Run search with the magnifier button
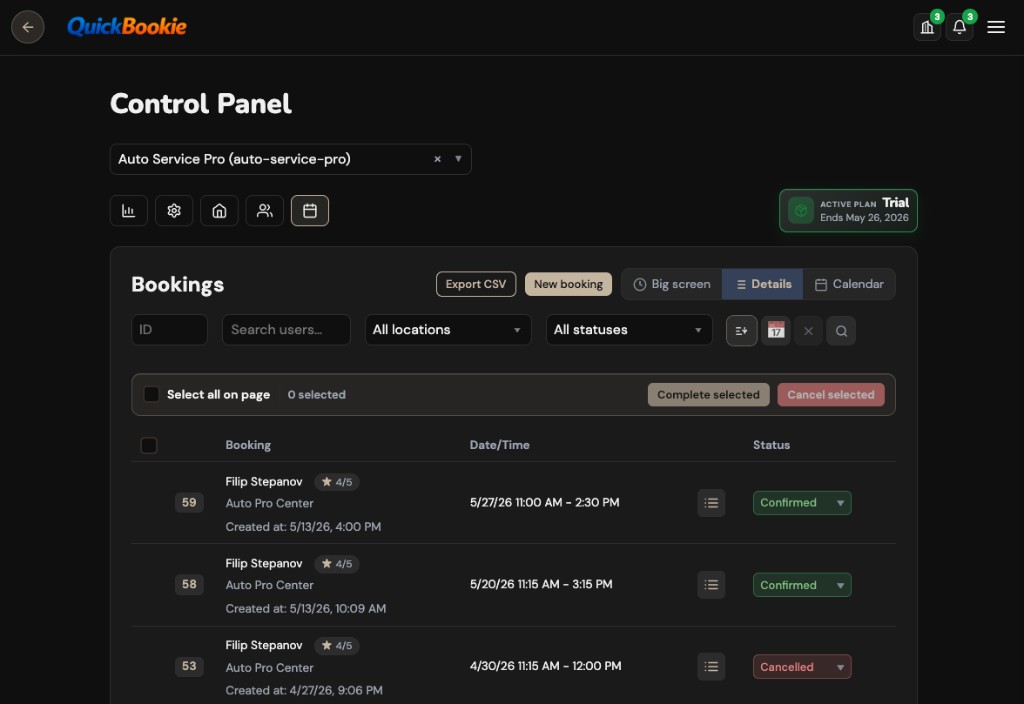 [x=841, y=330]
